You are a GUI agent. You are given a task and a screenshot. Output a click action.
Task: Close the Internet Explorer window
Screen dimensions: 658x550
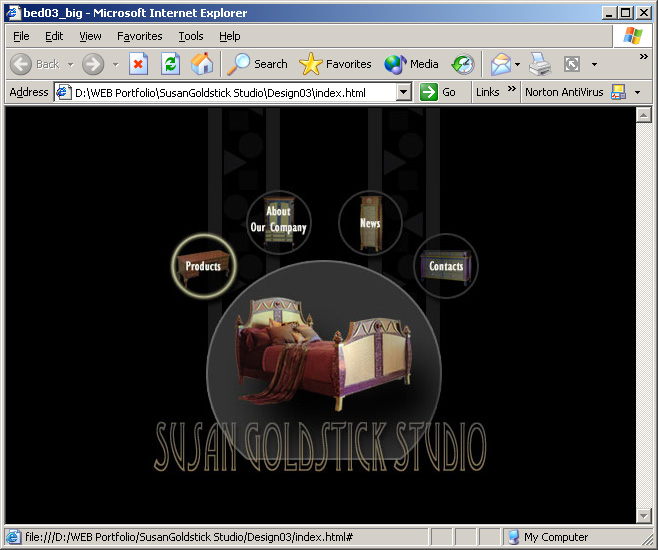coord(643,13)
